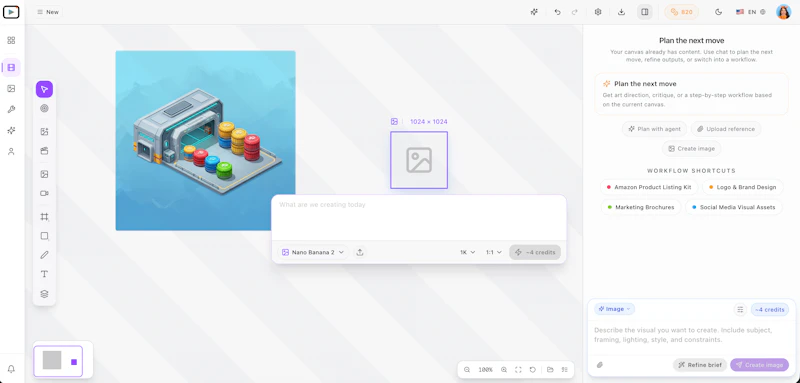Attach a file with paperclip icon
The height and width of the screenshot is (383, 800).
(600, 365)
